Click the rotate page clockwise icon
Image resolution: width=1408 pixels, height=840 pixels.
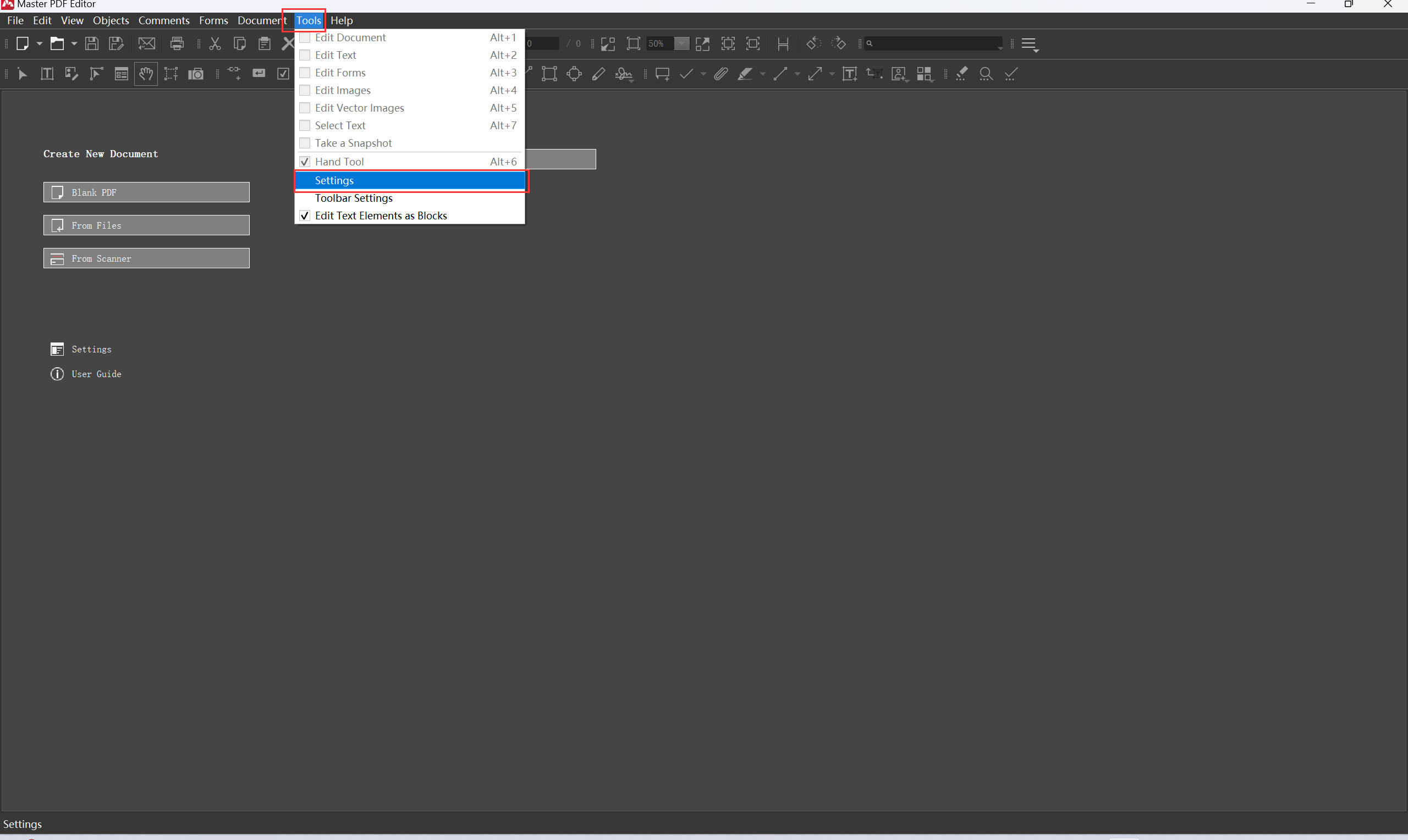coord(838,43)
